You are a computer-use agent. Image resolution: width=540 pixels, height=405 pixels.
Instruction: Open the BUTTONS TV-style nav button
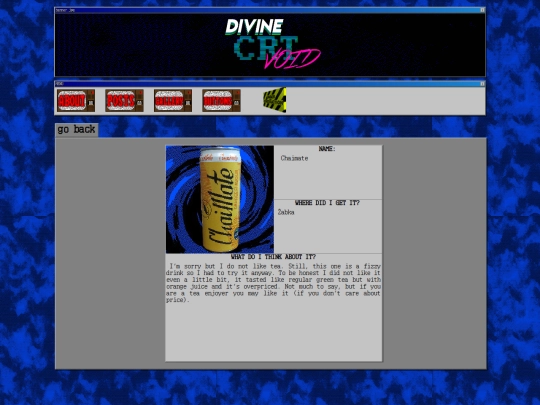221,101
